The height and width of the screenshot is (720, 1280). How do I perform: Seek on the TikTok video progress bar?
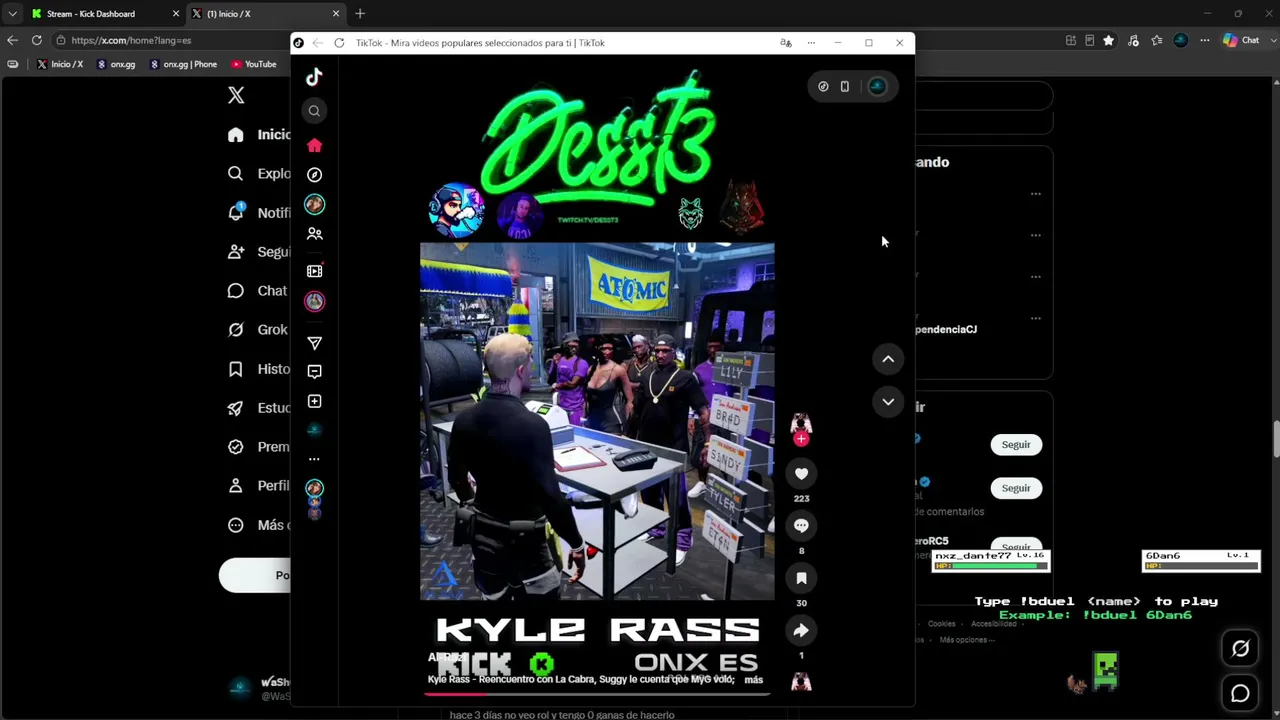coord(597,693)
